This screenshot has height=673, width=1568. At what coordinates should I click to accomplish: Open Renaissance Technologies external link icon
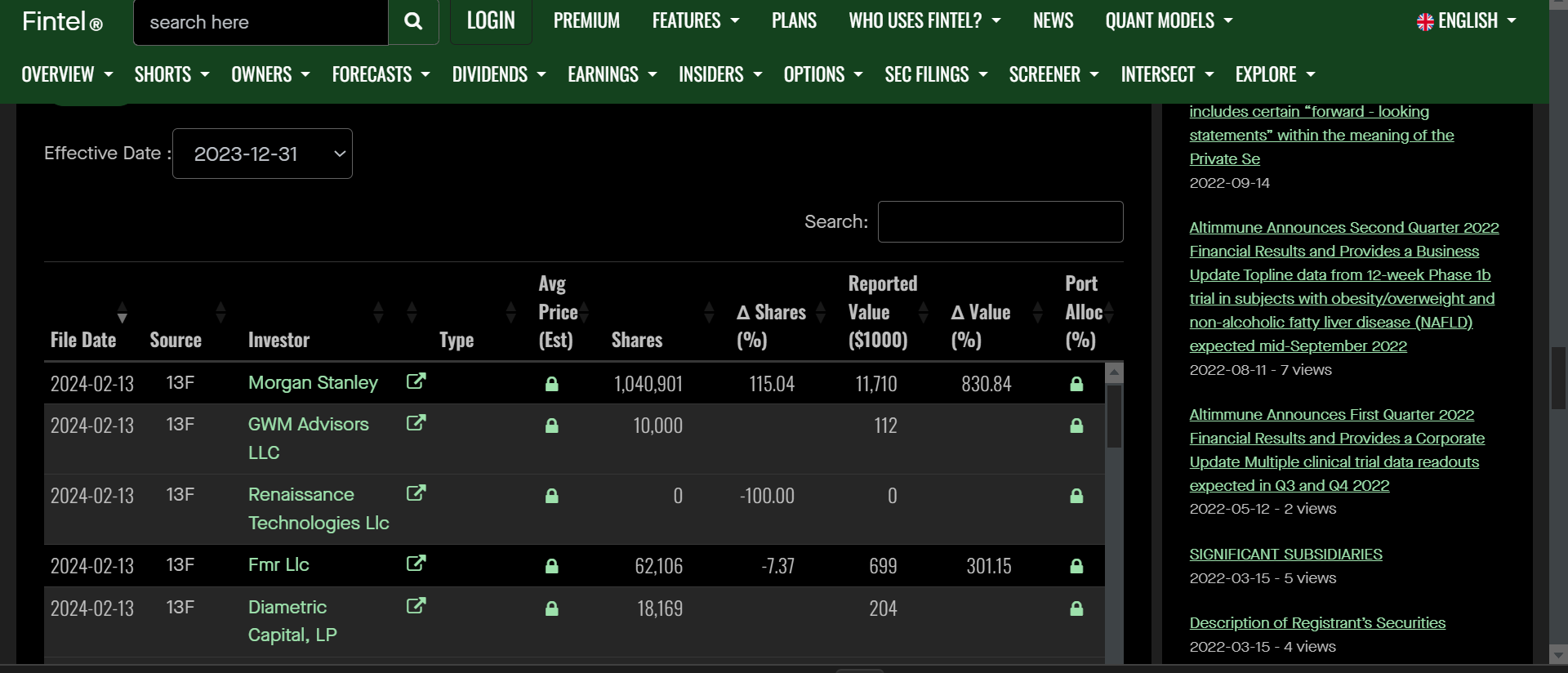[416, 493]
